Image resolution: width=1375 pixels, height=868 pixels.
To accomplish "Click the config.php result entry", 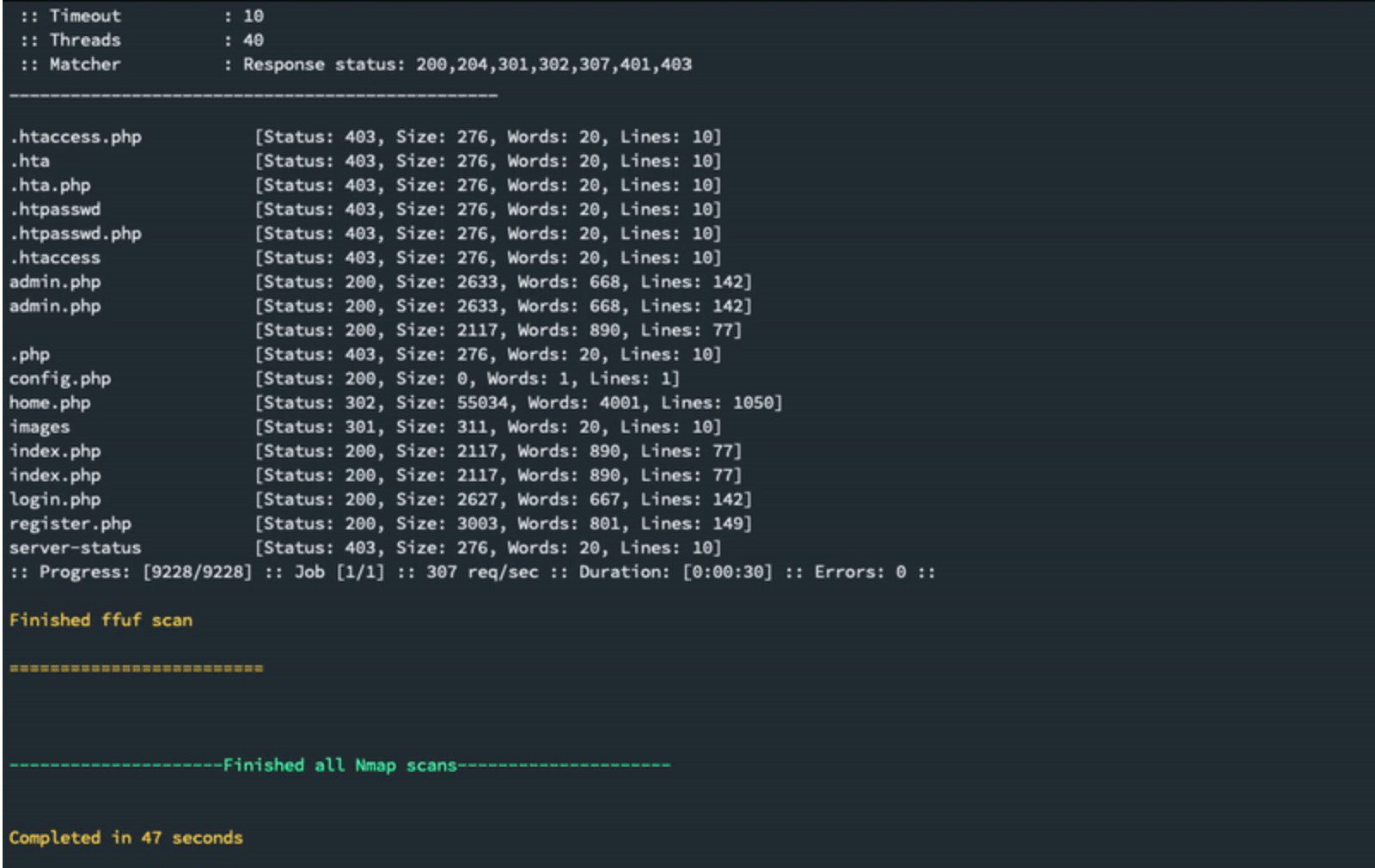I will (344, 378).
